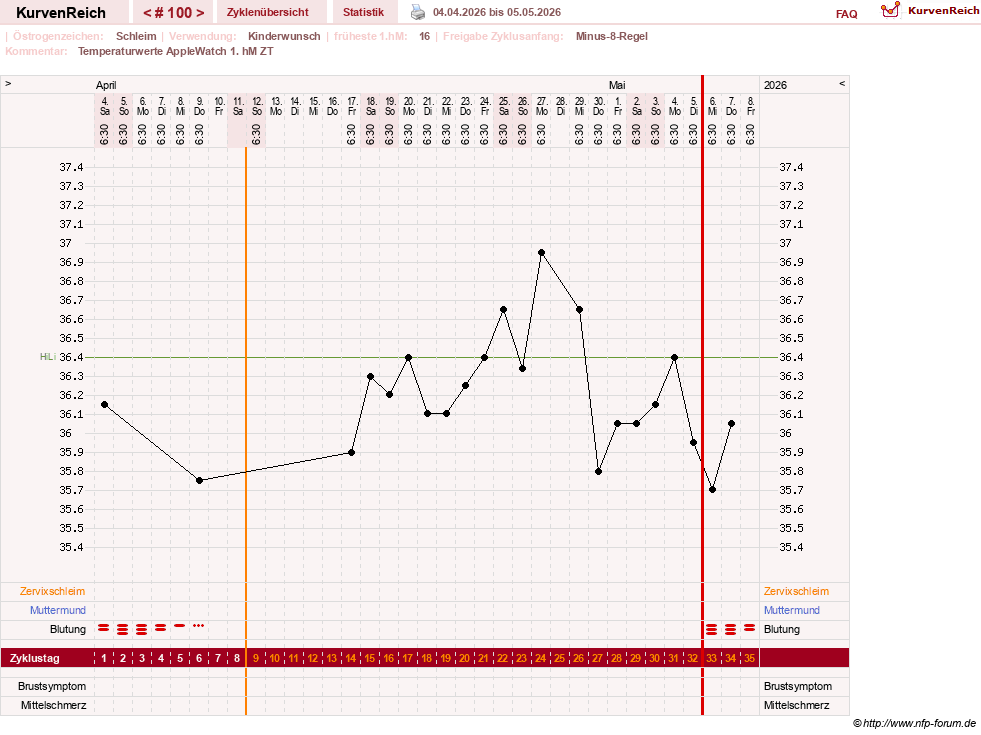Click the temperature point on cycle day 14
The image size is (981, 735).
(x=352, y=452)
